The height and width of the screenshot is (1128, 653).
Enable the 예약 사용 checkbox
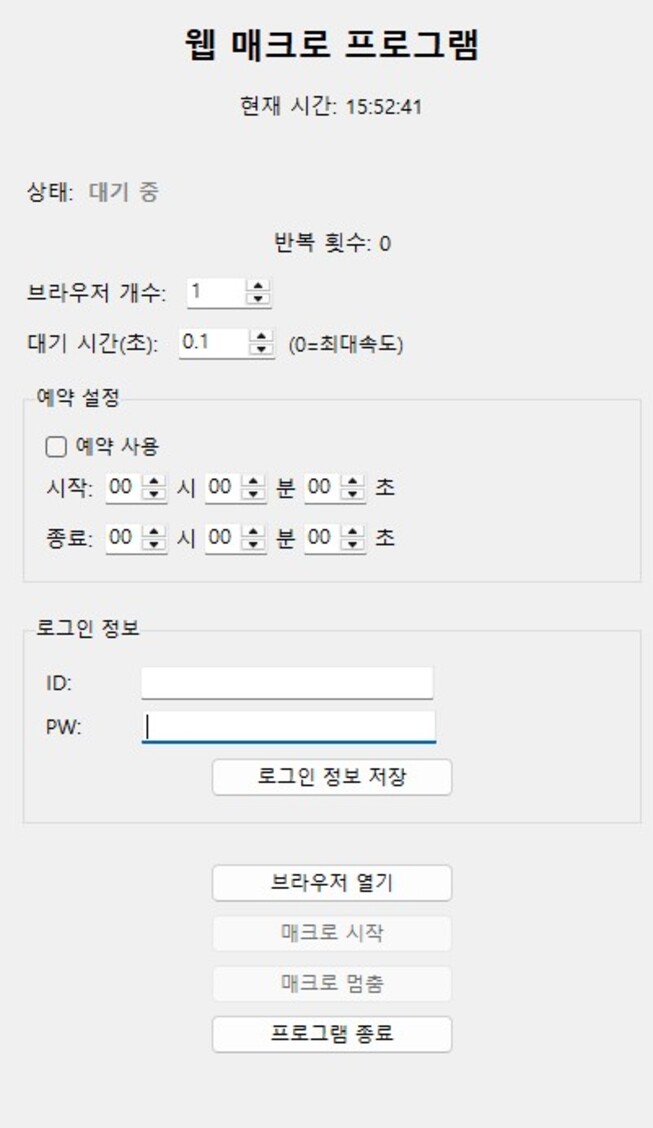tap(56, 446)
